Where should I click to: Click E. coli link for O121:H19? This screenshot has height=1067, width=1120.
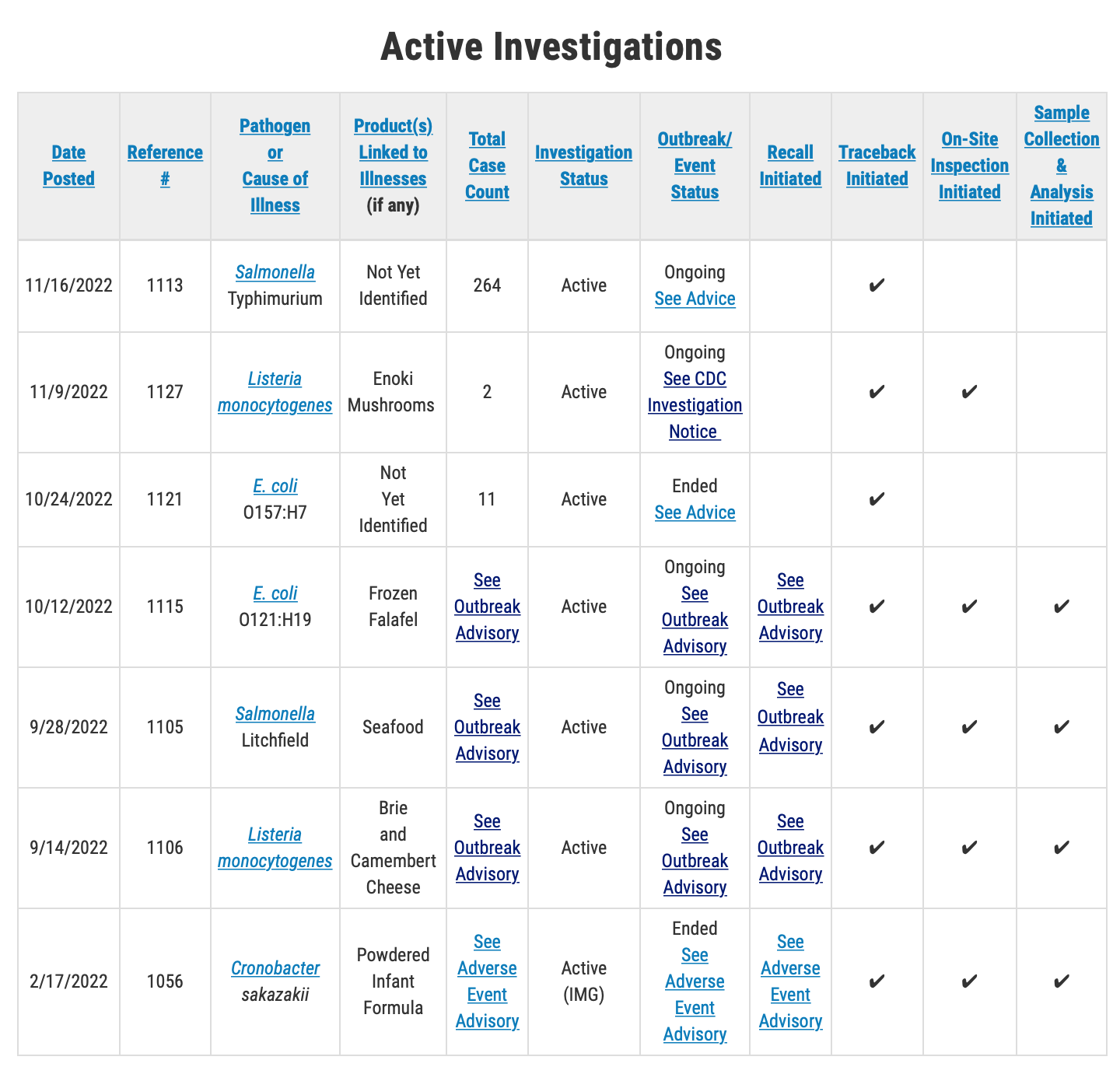[275, 593]
